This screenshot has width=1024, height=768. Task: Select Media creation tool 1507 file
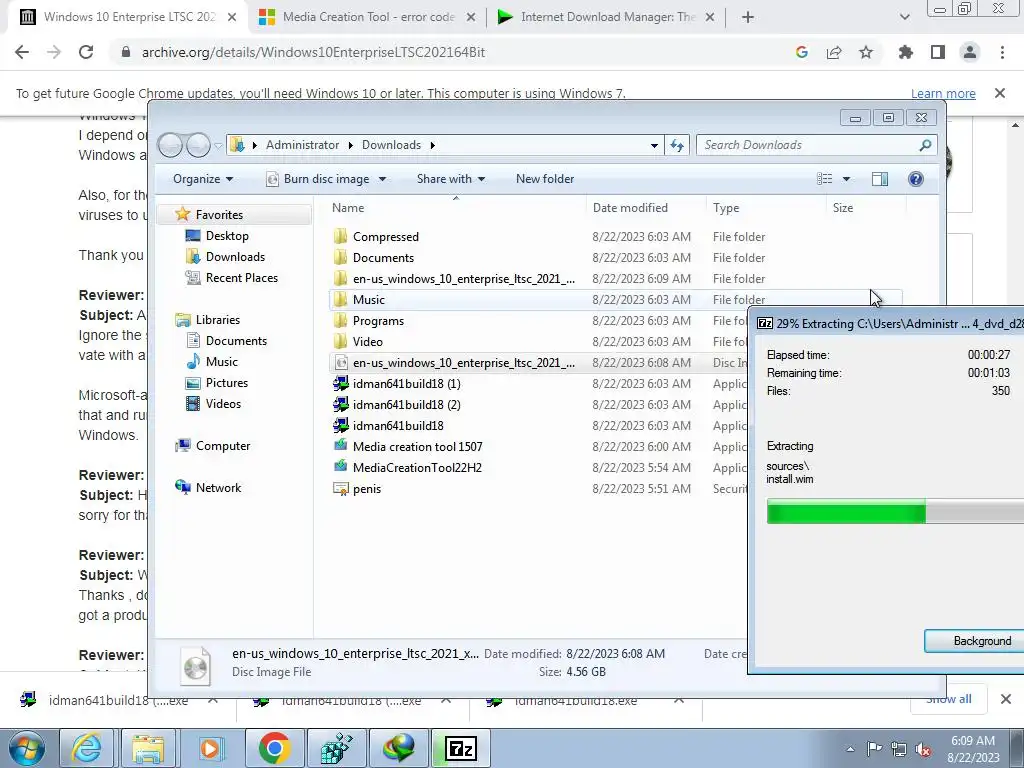(x=417, y=447)
